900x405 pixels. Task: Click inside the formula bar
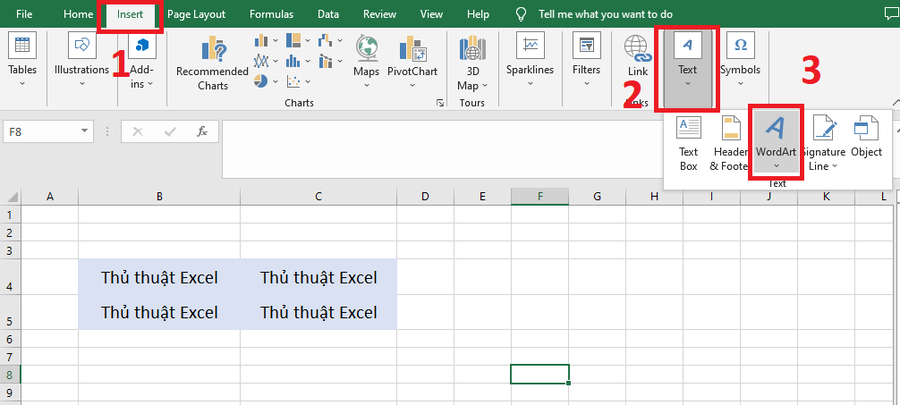point(442,149)
